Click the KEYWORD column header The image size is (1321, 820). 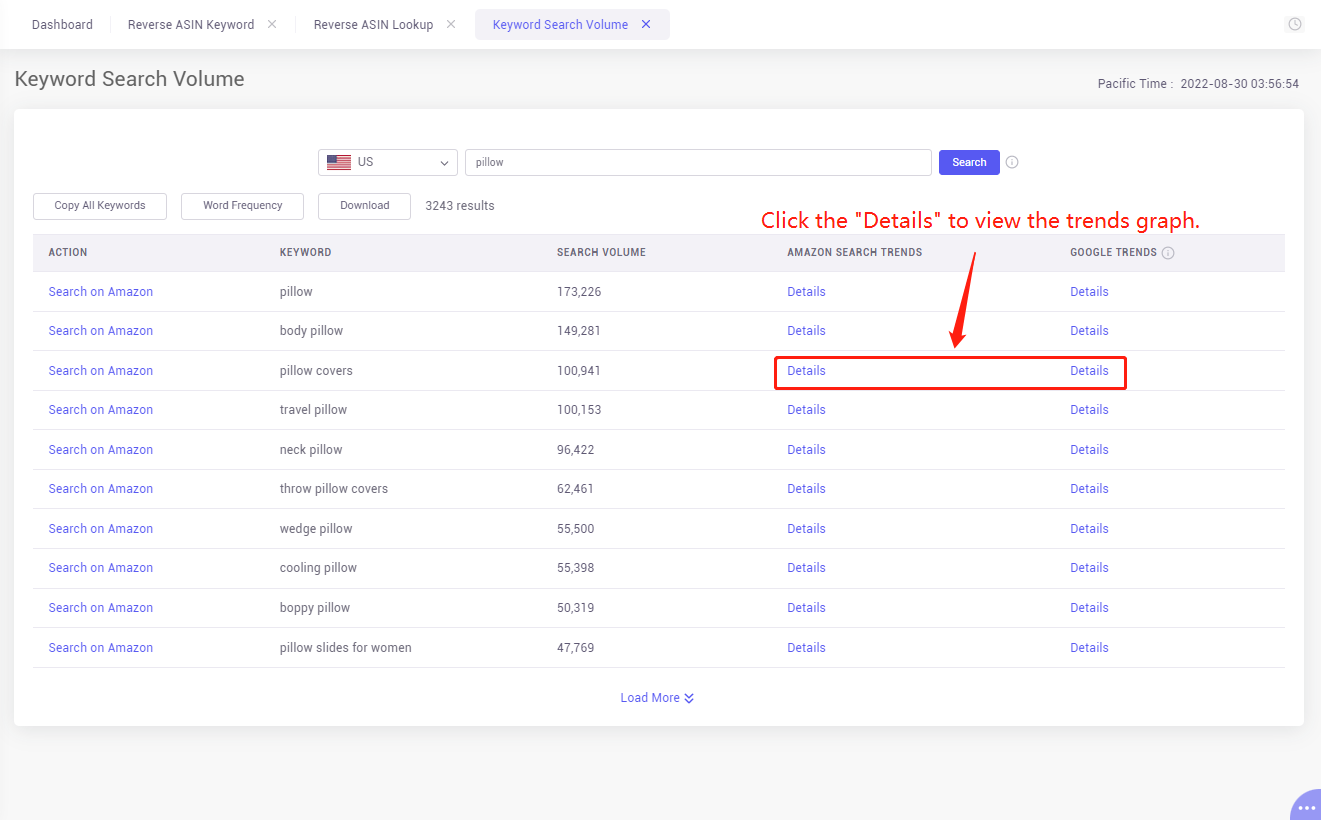(305, 253)
